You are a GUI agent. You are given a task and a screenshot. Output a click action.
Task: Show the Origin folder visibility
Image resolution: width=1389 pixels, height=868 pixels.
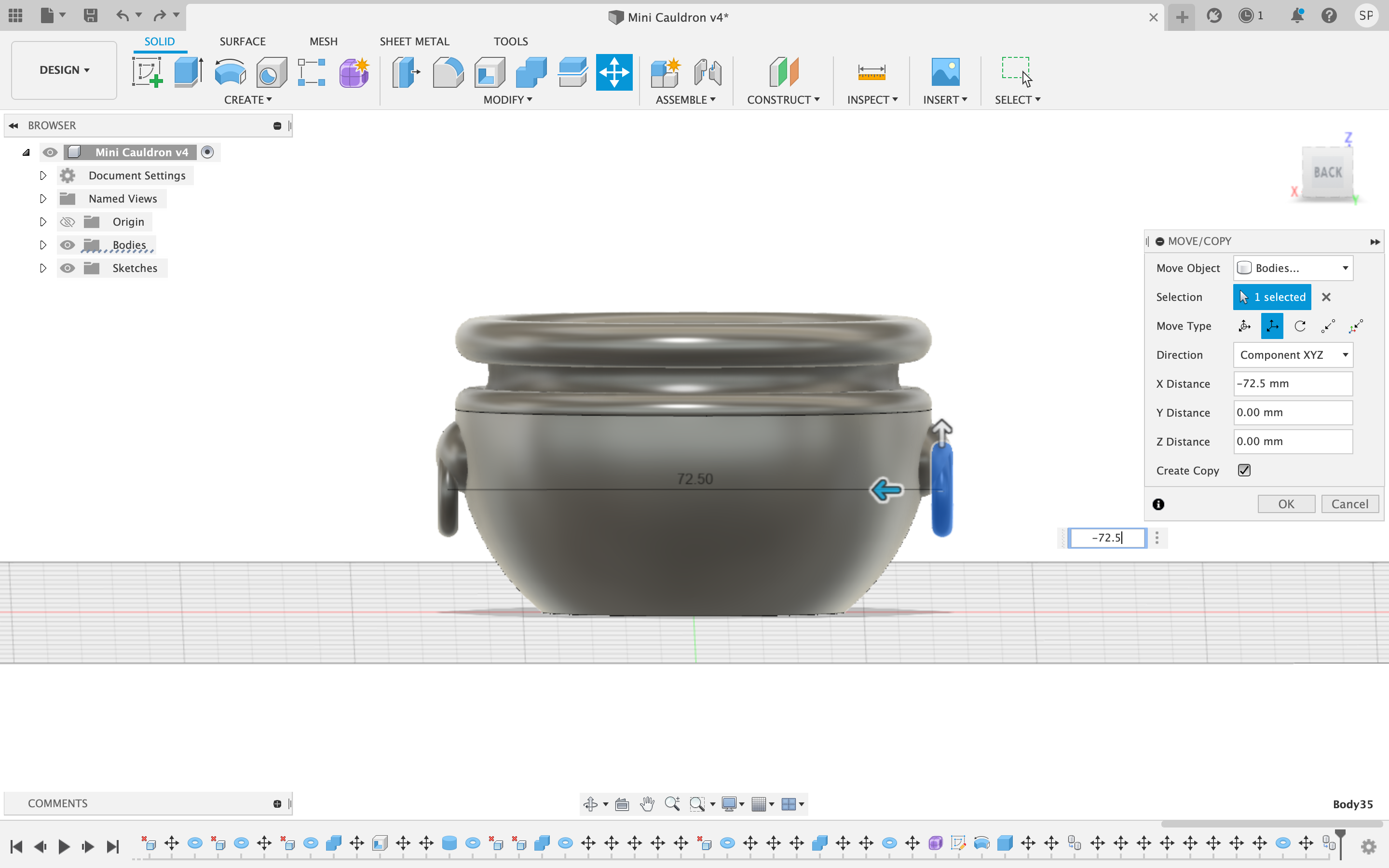point(67,222)
